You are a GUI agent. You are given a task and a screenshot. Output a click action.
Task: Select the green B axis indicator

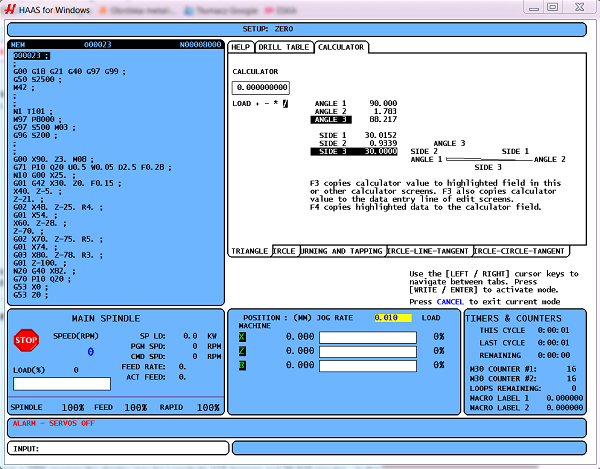click(242, 365)
